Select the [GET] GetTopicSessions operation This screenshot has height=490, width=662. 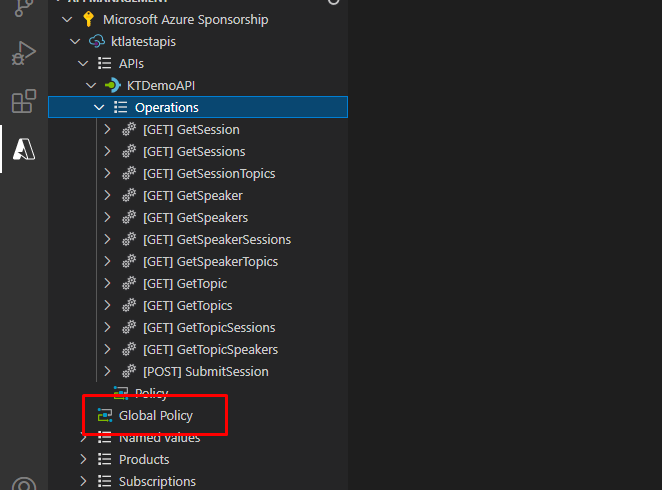[208, 328]
